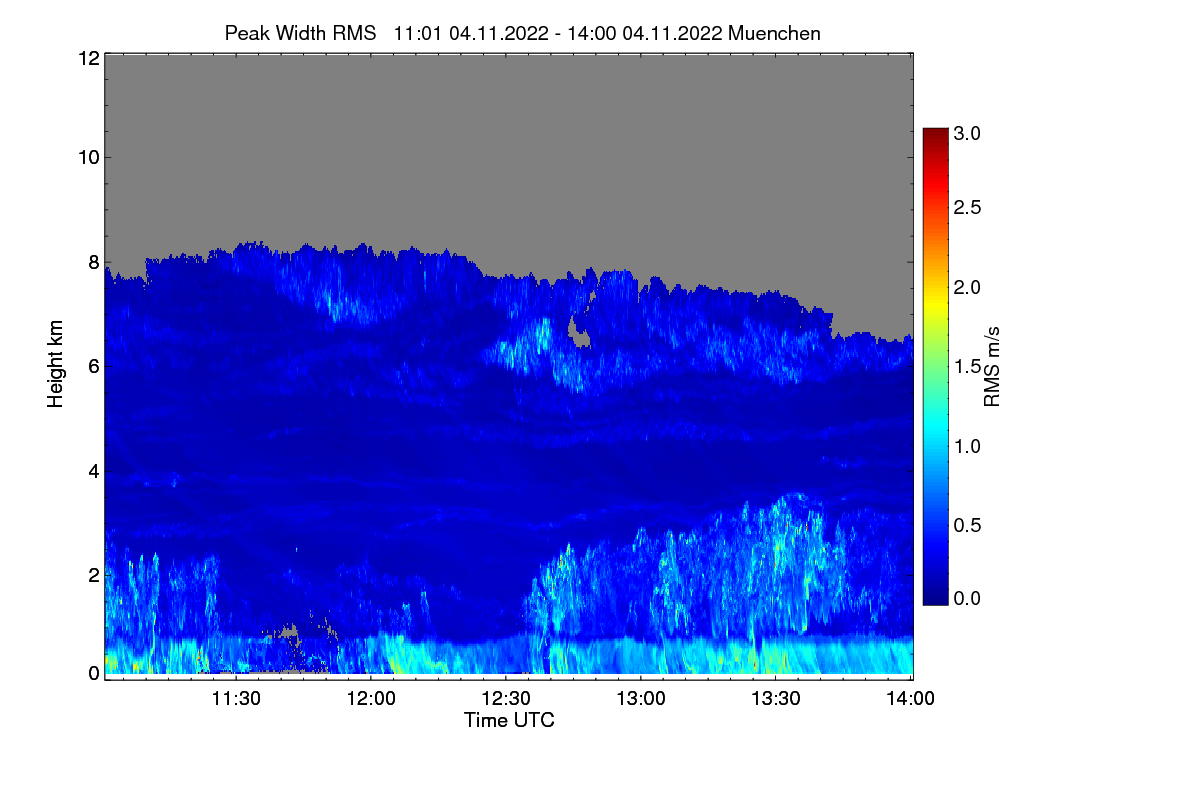The height and width of the screenshot is (800, 1200).
Task: Click the '1.0' colorbar tick value
Action: pos(967,446)
